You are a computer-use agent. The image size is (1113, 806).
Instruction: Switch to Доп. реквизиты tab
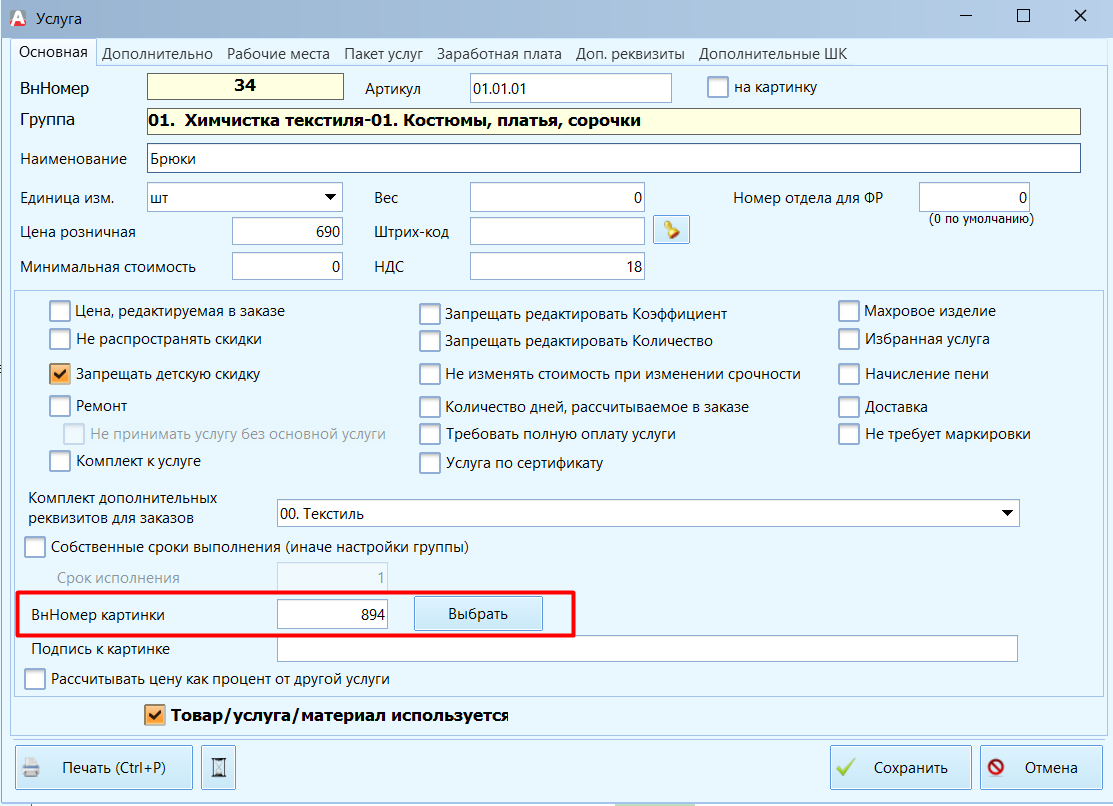630,54
